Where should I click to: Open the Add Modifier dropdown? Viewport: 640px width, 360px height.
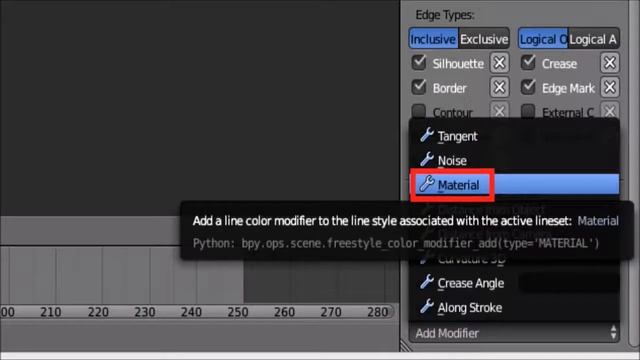tap(514, 333)
